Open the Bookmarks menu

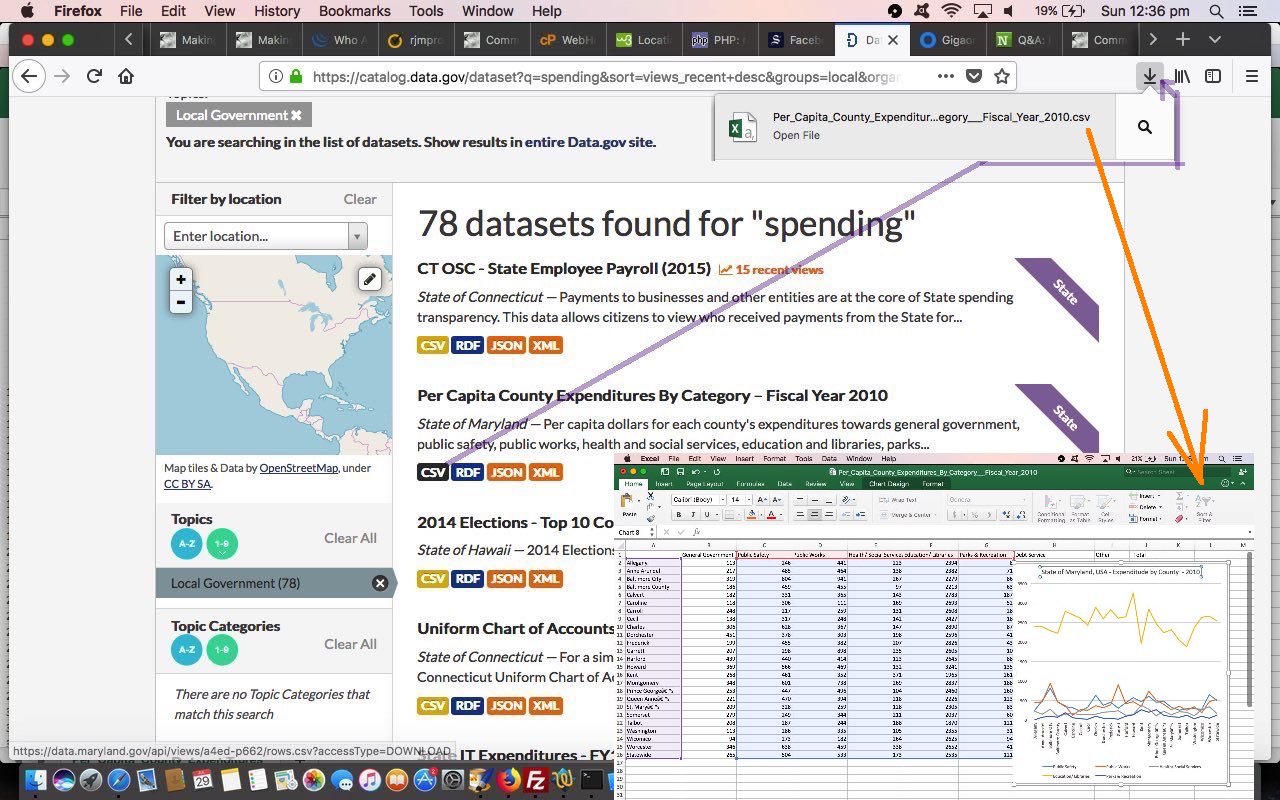point(354,11)
